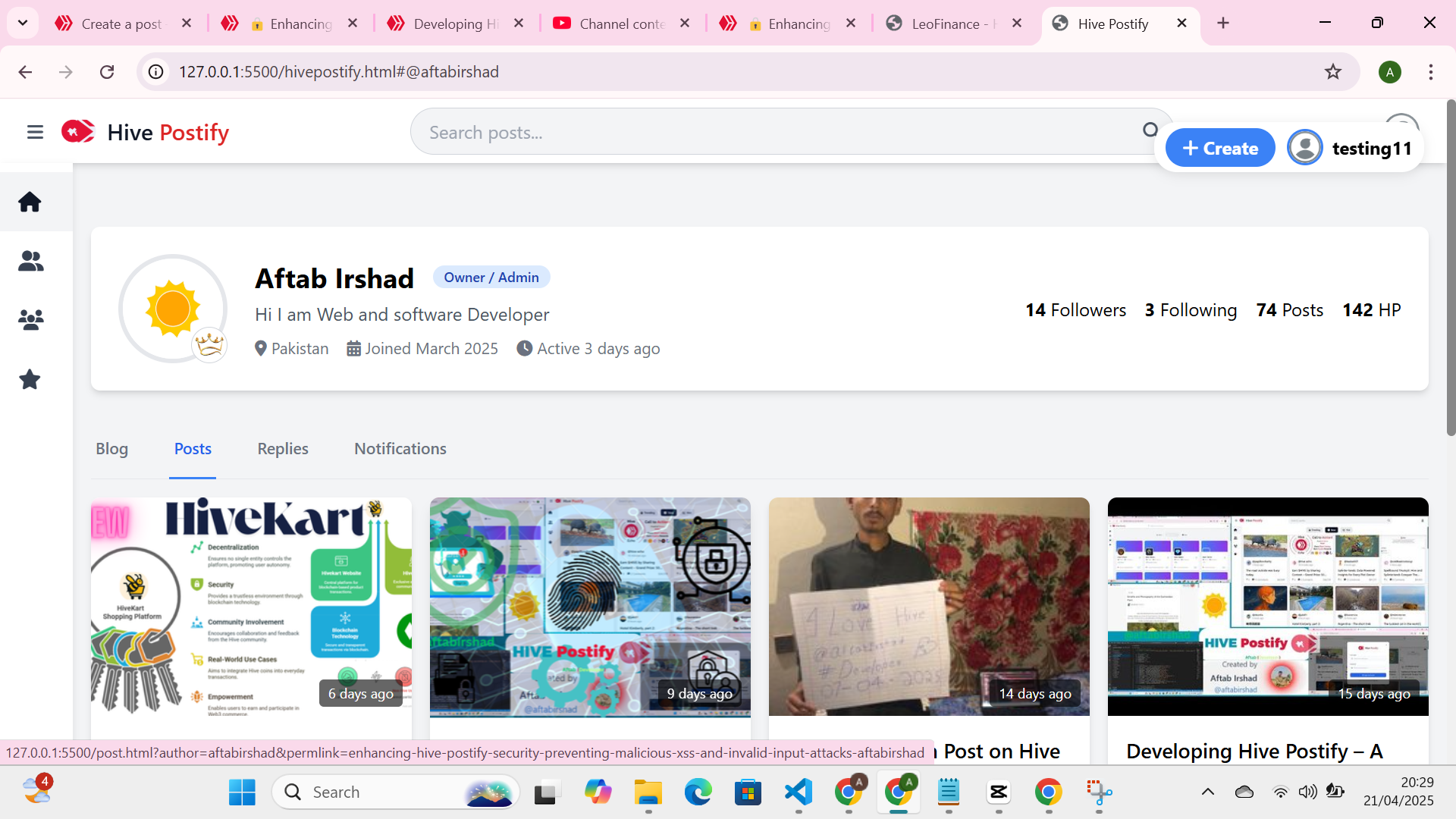The image size is (1456, 819).
Task: Open Chrome profile A avatar
Action: [1389, 72]
